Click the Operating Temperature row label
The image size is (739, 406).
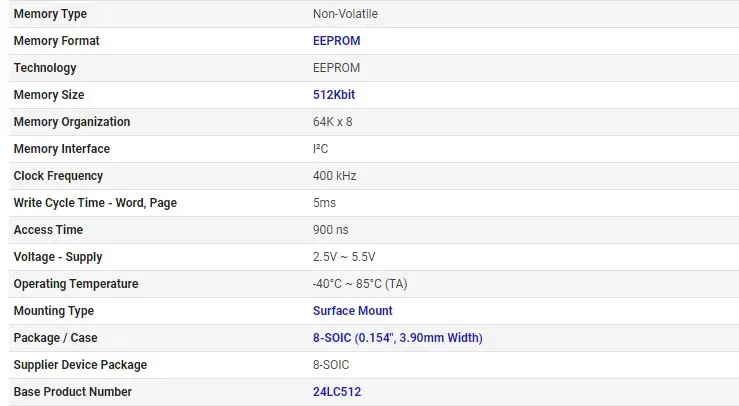76,284
